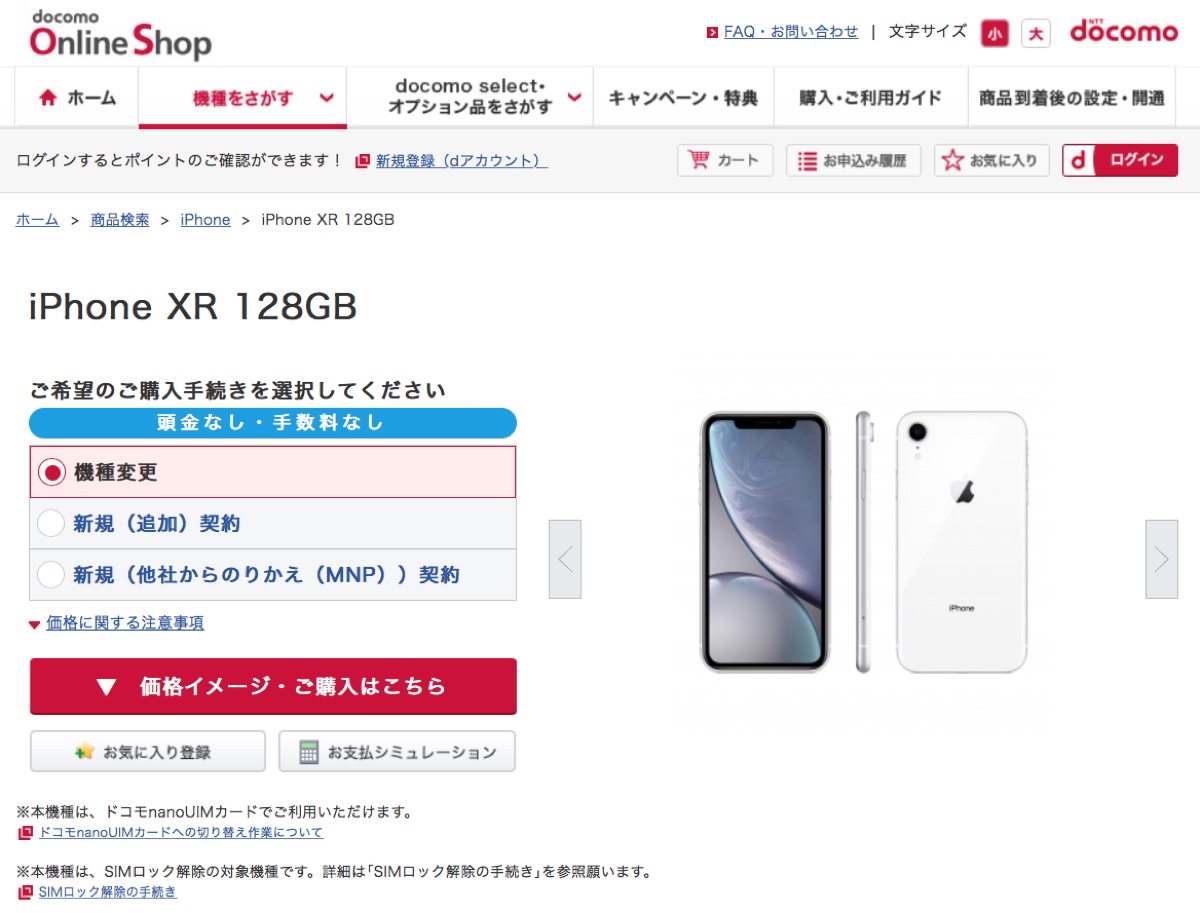Click the home icon in navigation bar

coord(48,98)
